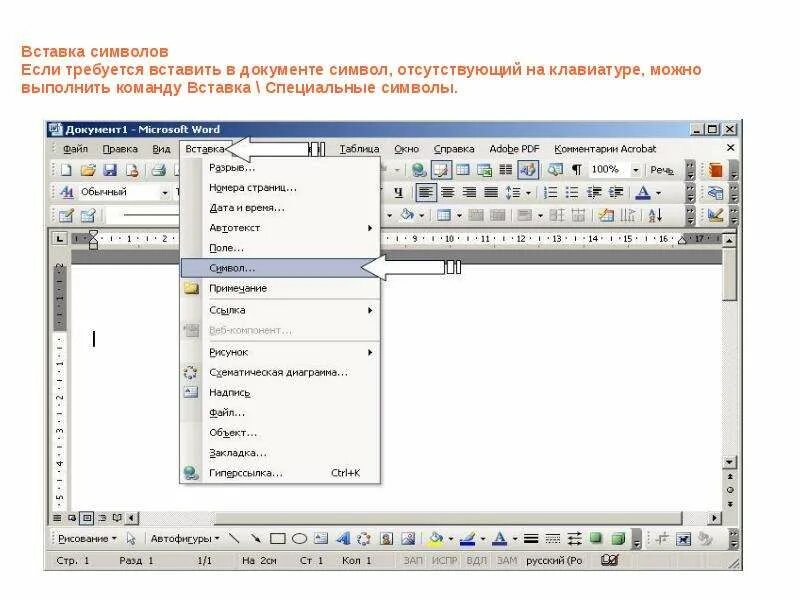Click the Речь toolbar button
The image size is (800, 600).
[662, 170]
